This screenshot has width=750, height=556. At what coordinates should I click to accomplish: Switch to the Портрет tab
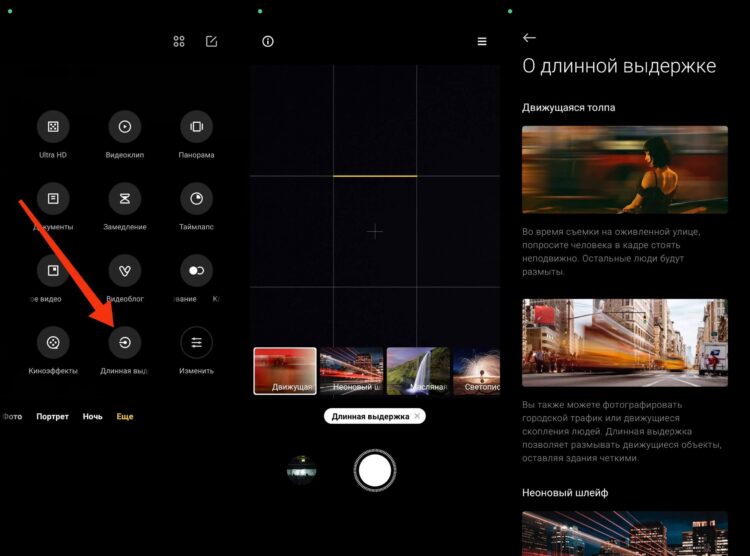point(52,416)
